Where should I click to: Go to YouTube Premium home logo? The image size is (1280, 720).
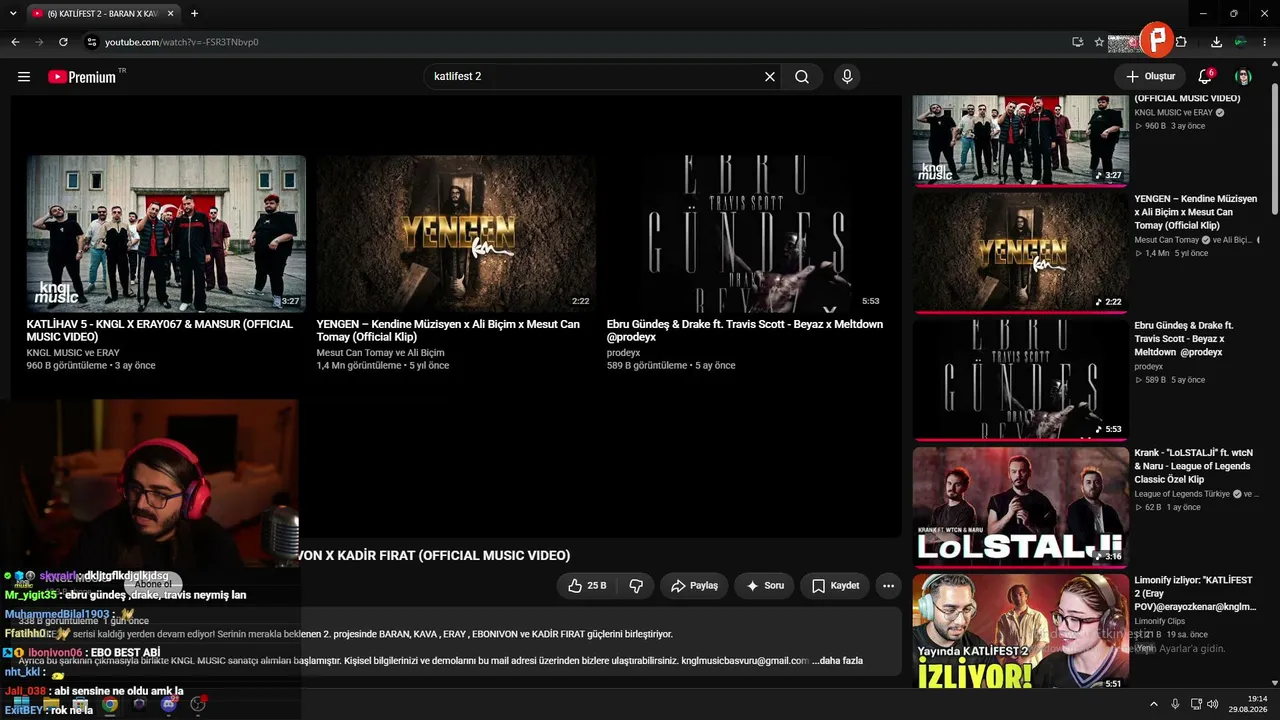[x=82, y=77]
